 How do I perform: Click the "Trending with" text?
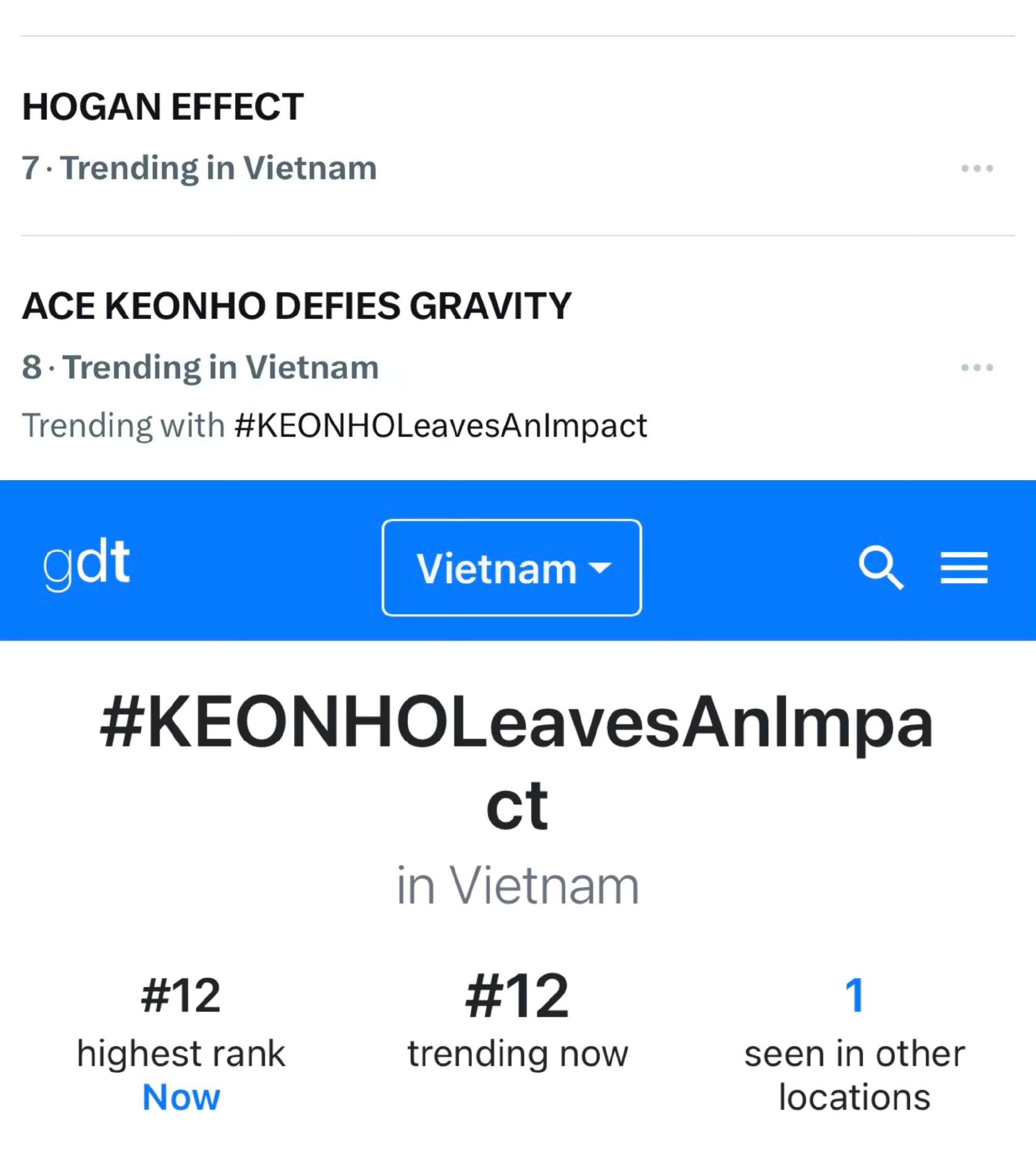coord(123,425)
